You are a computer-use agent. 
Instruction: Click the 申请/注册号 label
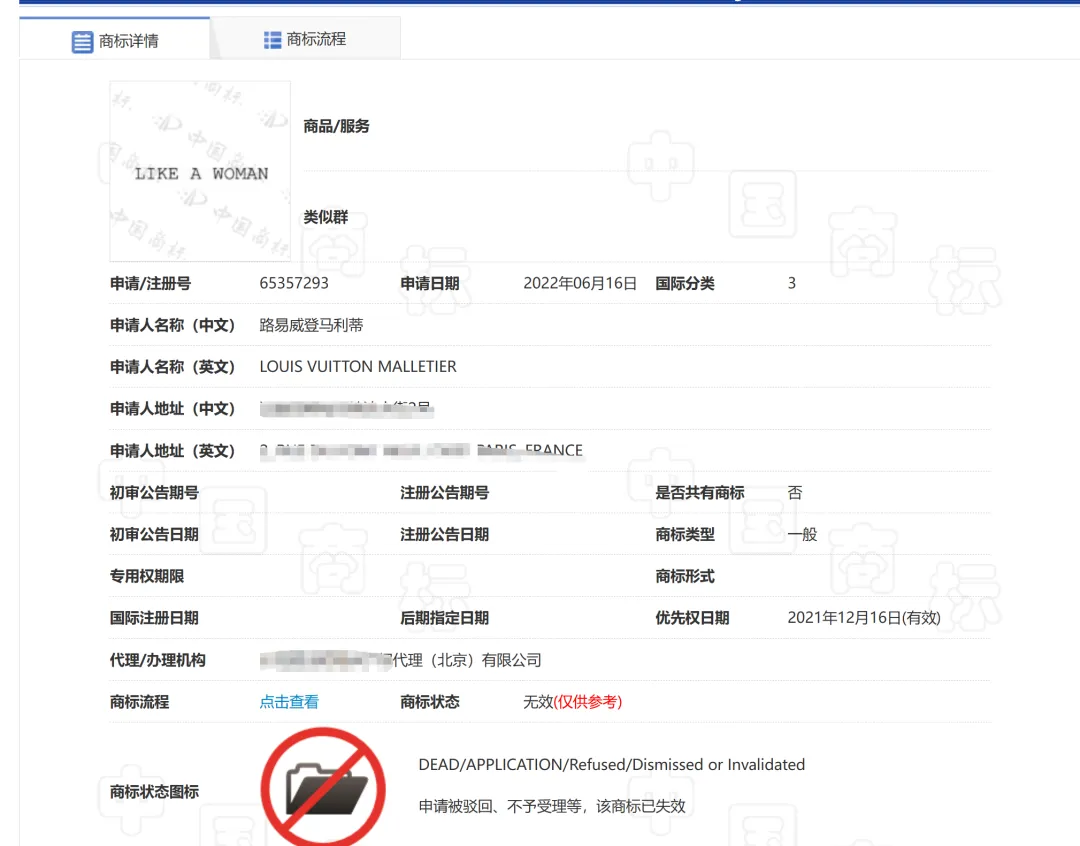(x=150, y=283)
